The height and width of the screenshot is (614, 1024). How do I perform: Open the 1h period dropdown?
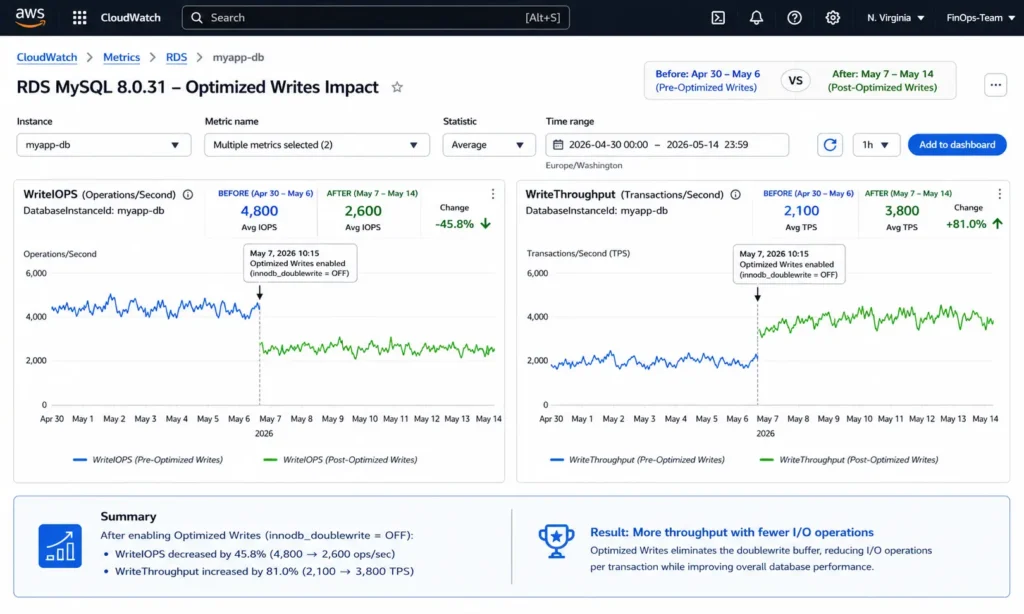[x=876, y=144]
